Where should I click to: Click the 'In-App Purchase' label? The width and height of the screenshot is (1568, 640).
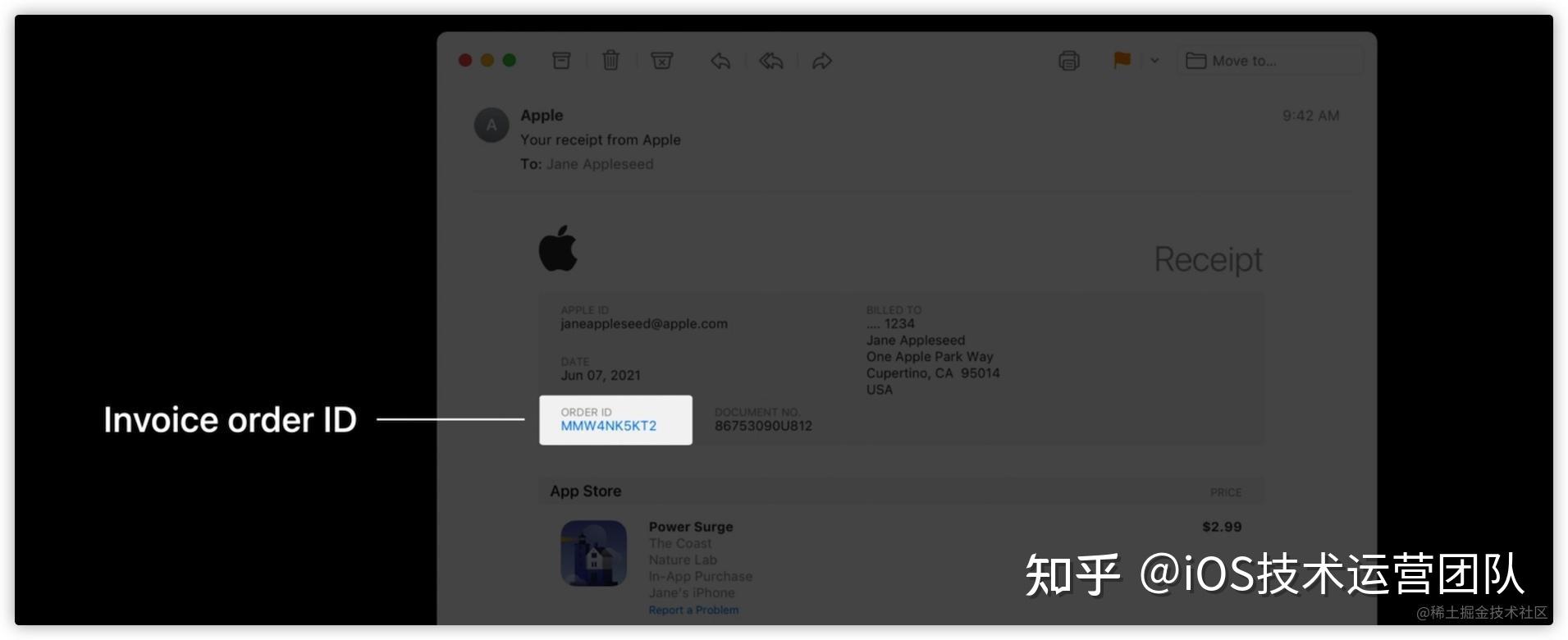[700, 577]
